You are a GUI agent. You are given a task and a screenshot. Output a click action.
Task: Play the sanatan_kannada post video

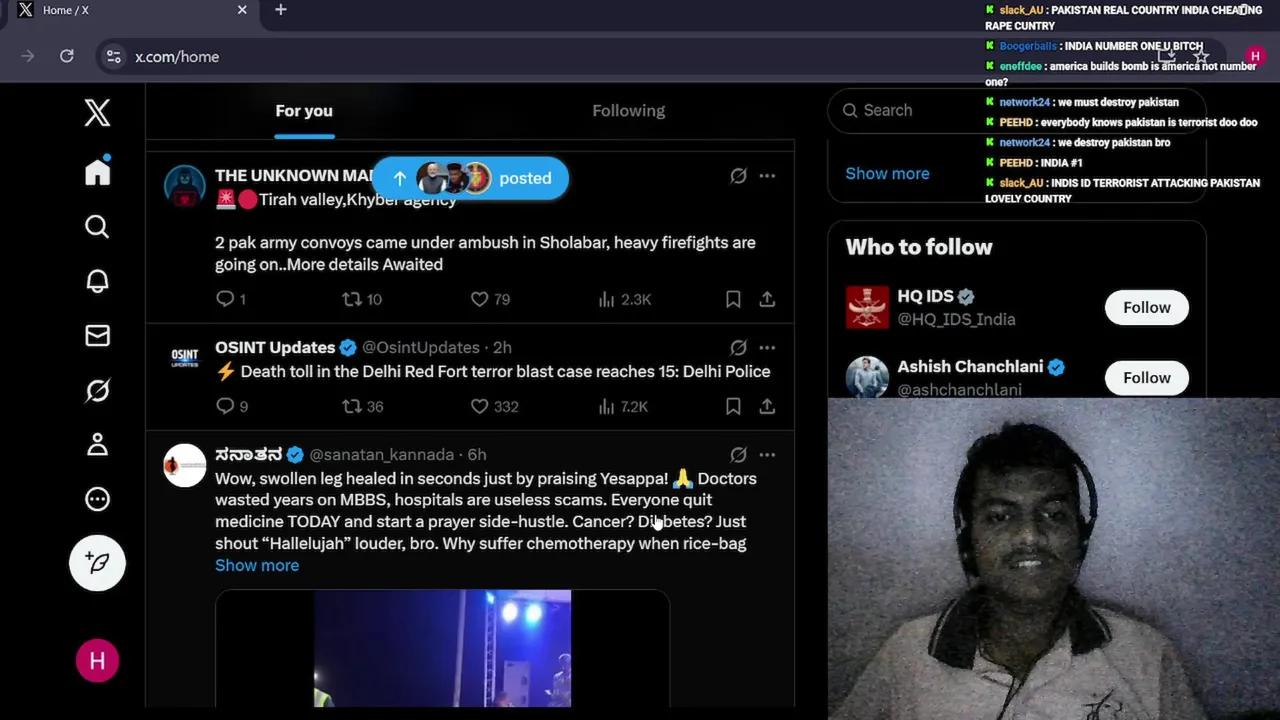coord(442,648)
